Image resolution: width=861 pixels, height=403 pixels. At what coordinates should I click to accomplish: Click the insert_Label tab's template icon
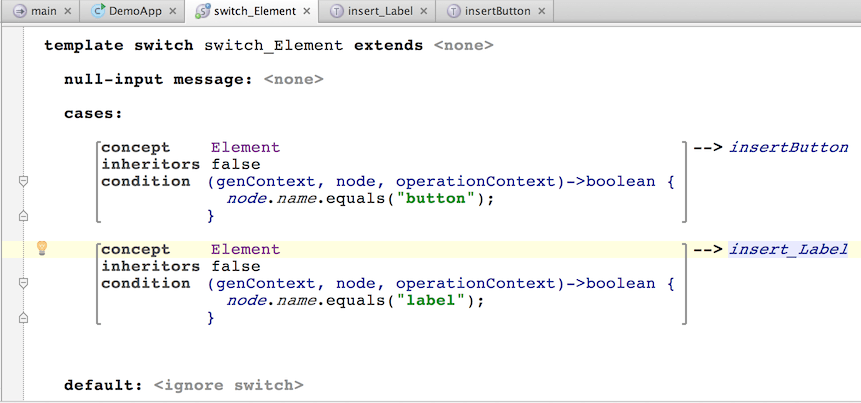click(x=336, y=12)
